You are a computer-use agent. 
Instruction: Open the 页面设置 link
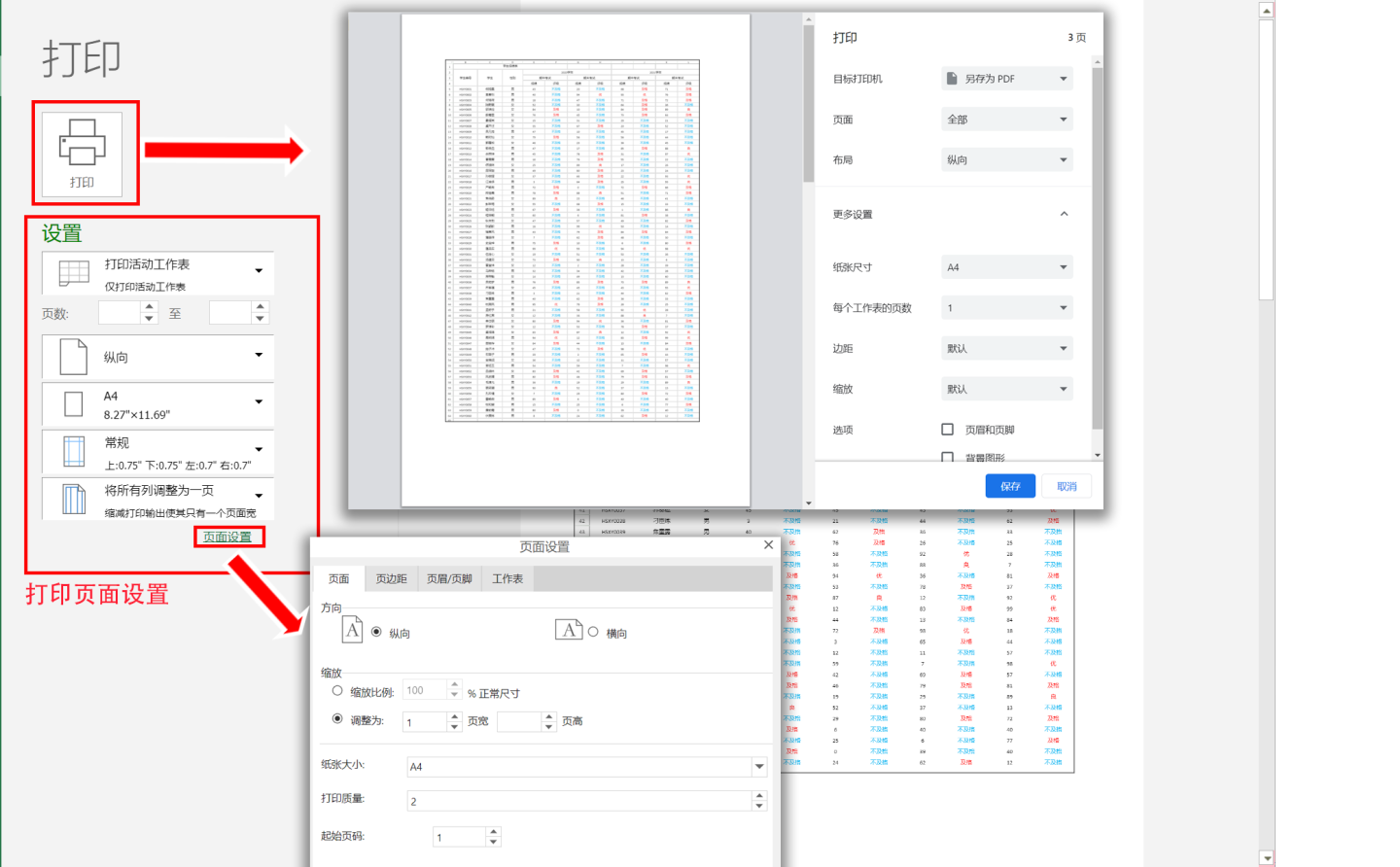[x=227, y=537]
